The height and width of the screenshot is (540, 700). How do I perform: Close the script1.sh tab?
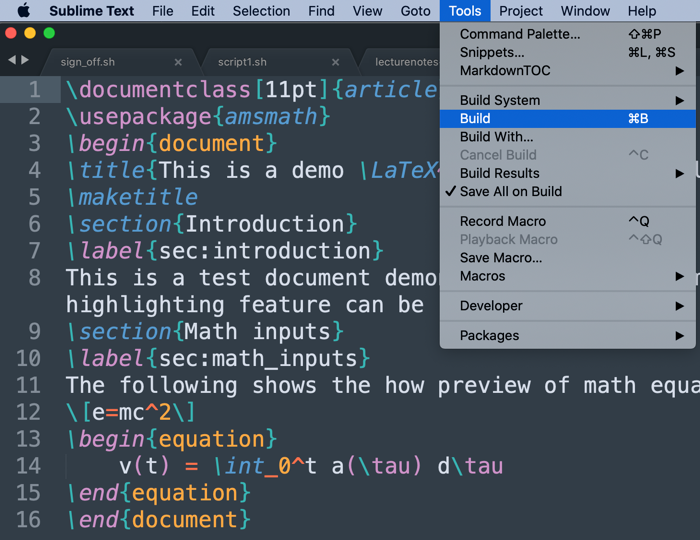336,62
